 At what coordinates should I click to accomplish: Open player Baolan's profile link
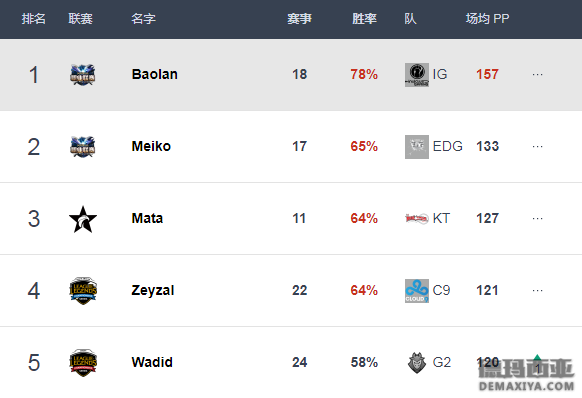pos(154,74)
